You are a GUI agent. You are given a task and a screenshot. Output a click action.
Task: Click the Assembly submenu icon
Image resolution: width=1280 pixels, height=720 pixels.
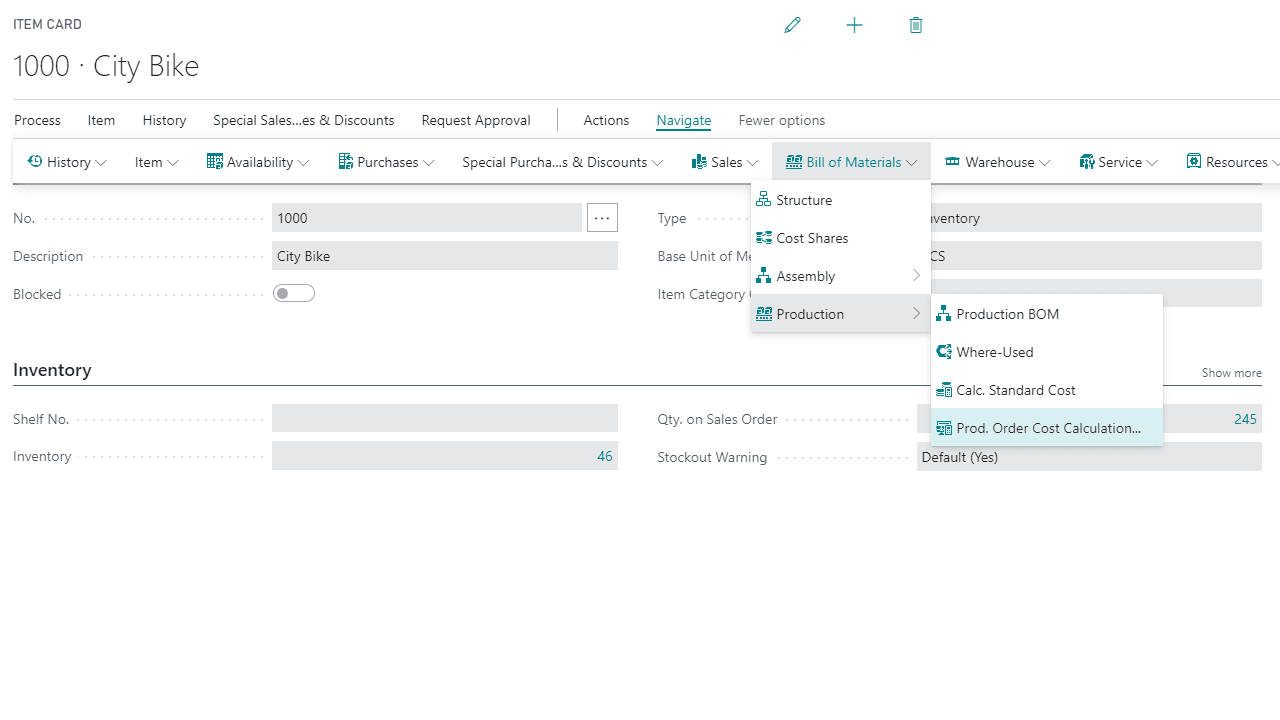[x=763, y=276]
